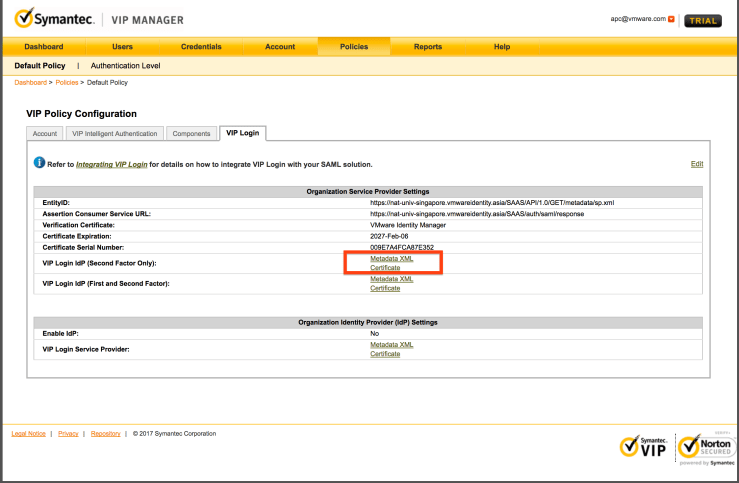Select the Default Policy submenu item
The height and width of the screenshot is (483, 739).
coord(40,65)
